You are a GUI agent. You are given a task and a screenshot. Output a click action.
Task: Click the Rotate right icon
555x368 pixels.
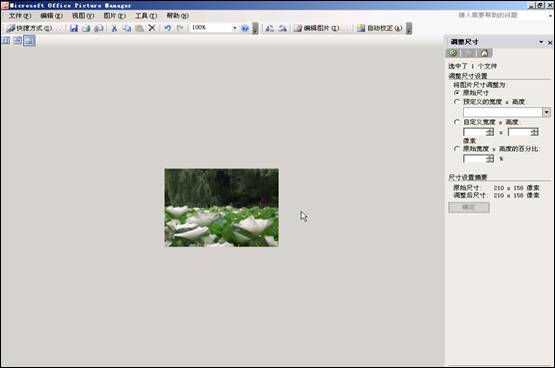(x=282, y=28)
